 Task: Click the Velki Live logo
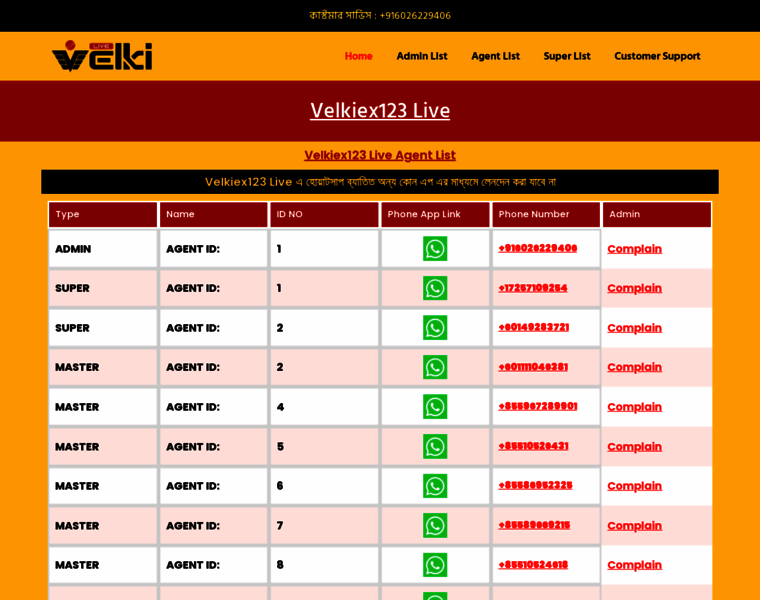102,56
